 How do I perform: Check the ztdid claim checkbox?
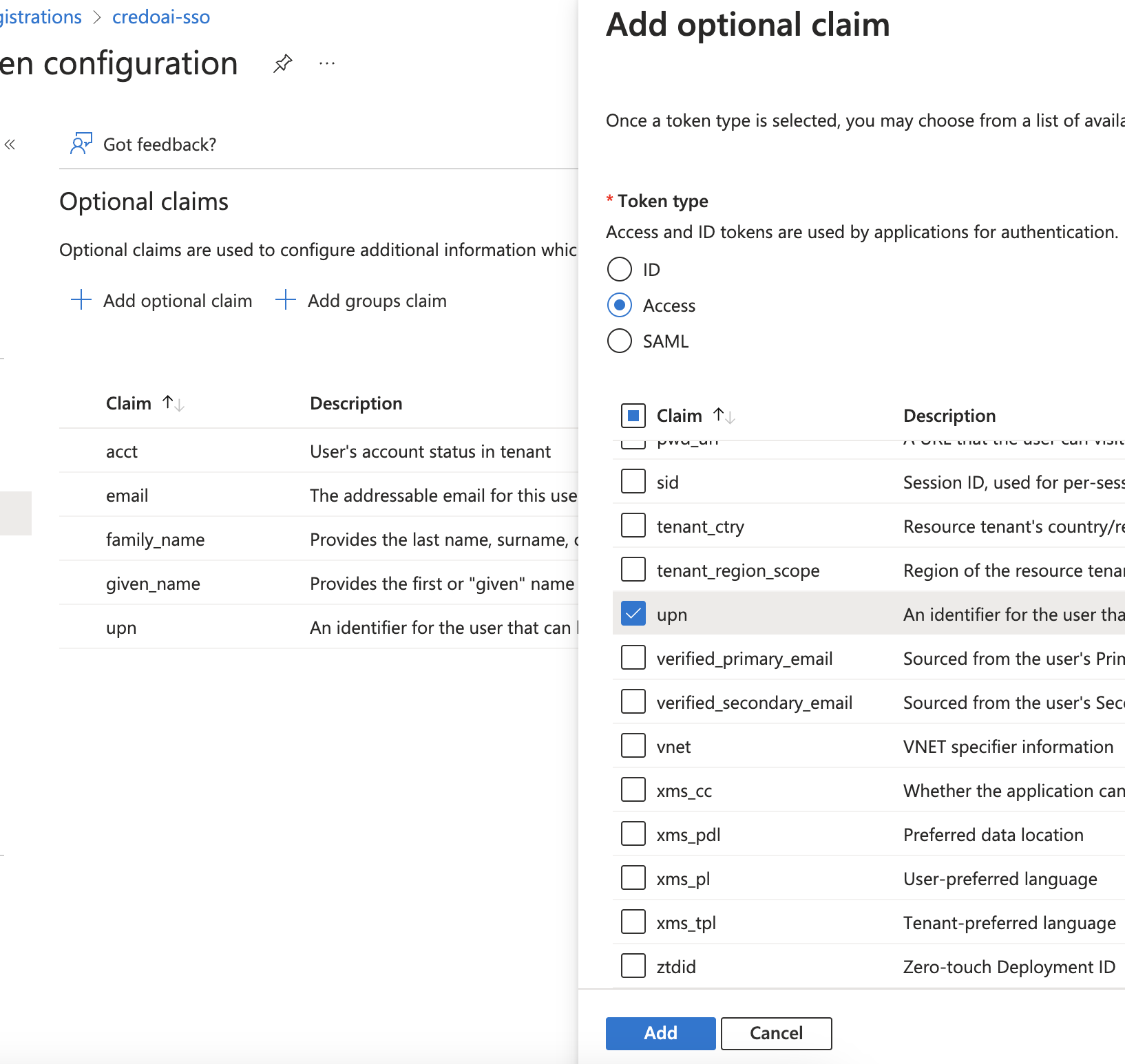click(x=633, y=966)
